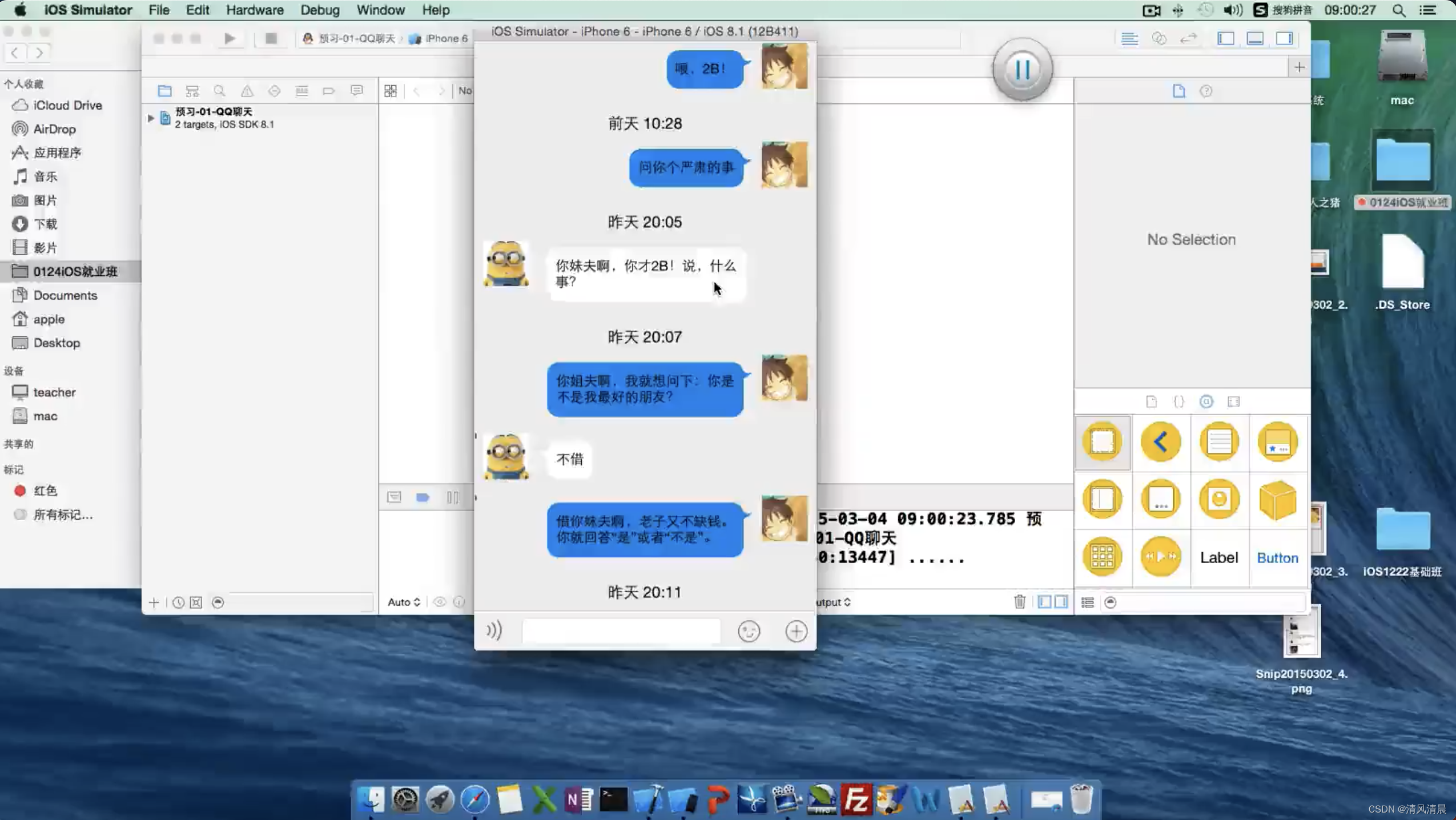Click the Finder back arrow button
Screen dimensions: 1456x820
coord(15,53)
